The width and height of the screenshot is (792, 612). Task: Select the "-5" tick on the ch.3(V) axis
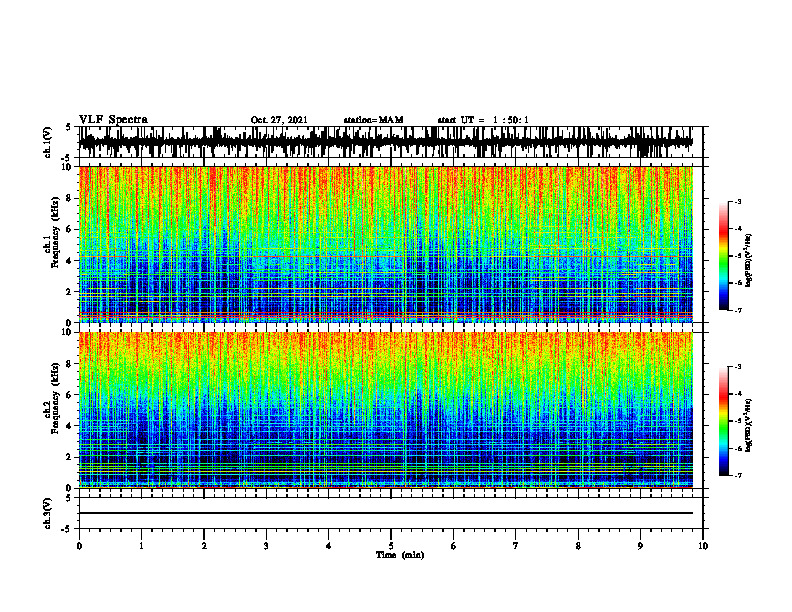(68, 529)
